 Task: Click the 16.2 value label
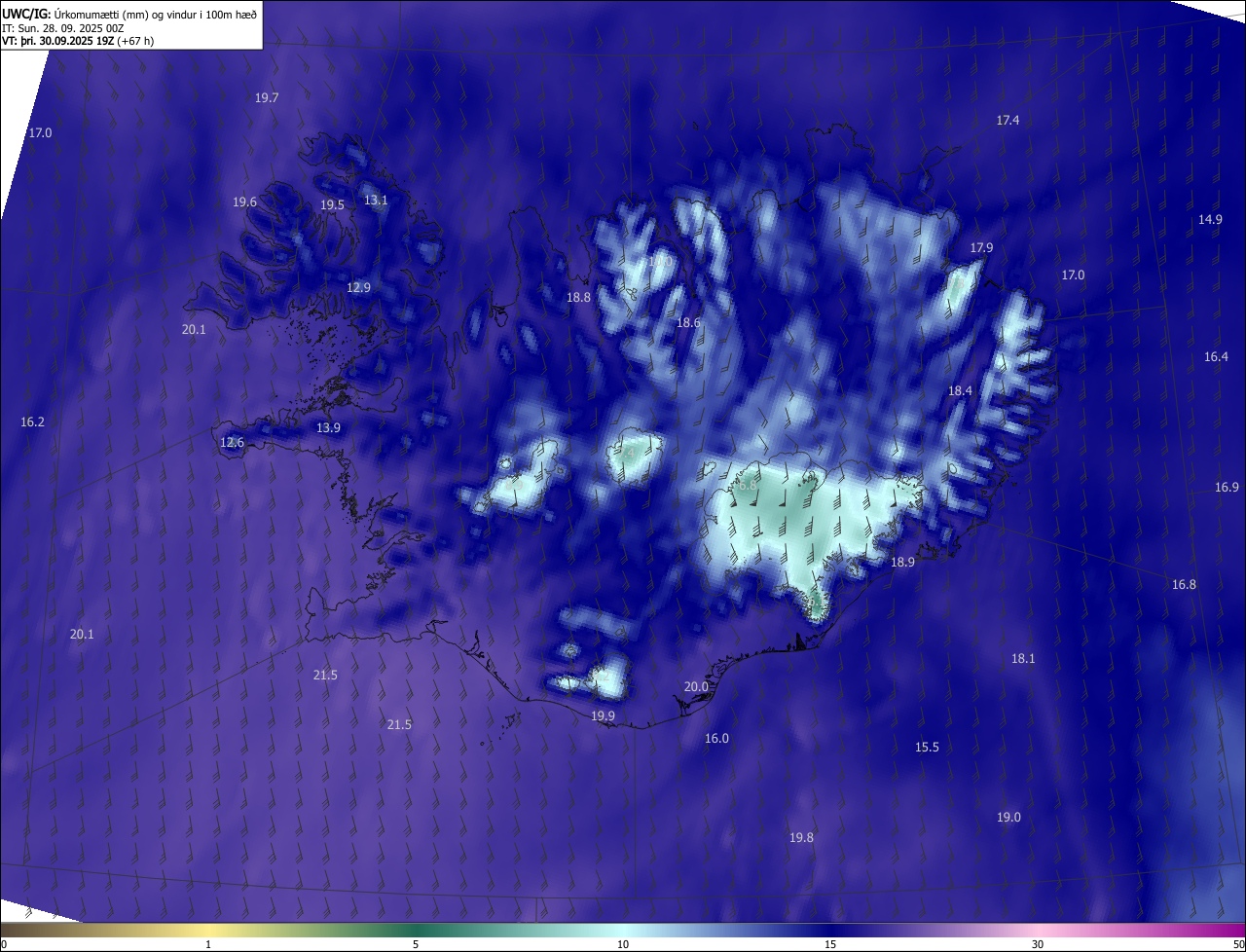coord(32,422)
